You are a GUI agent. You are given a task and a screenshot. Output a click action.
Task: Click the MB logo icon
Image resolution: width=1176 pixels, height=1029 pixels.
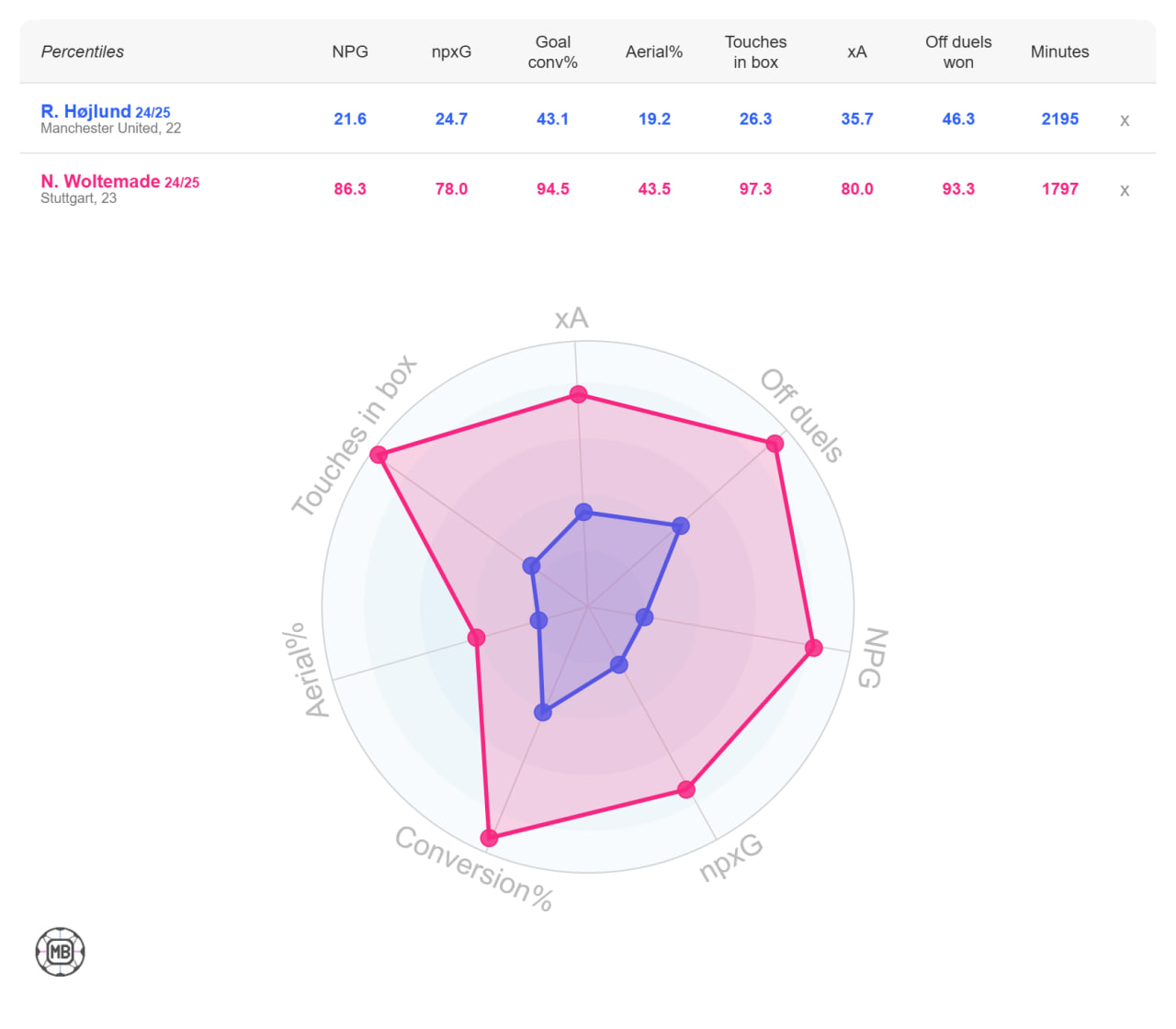[x=61, y=952]
